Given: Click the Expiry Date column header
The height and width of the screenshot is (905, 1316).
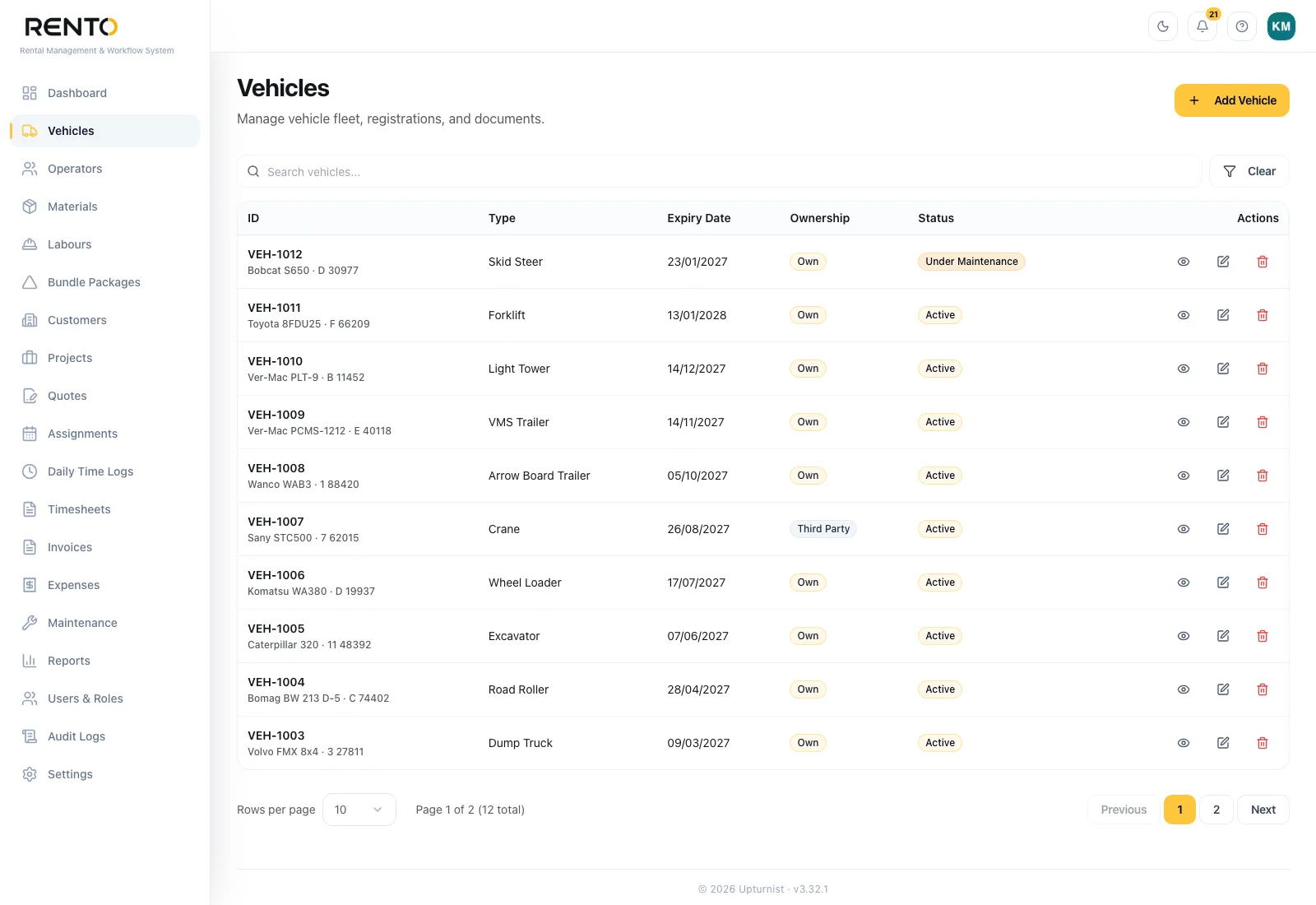Looking at the screenshot, I should click(699, 218).
